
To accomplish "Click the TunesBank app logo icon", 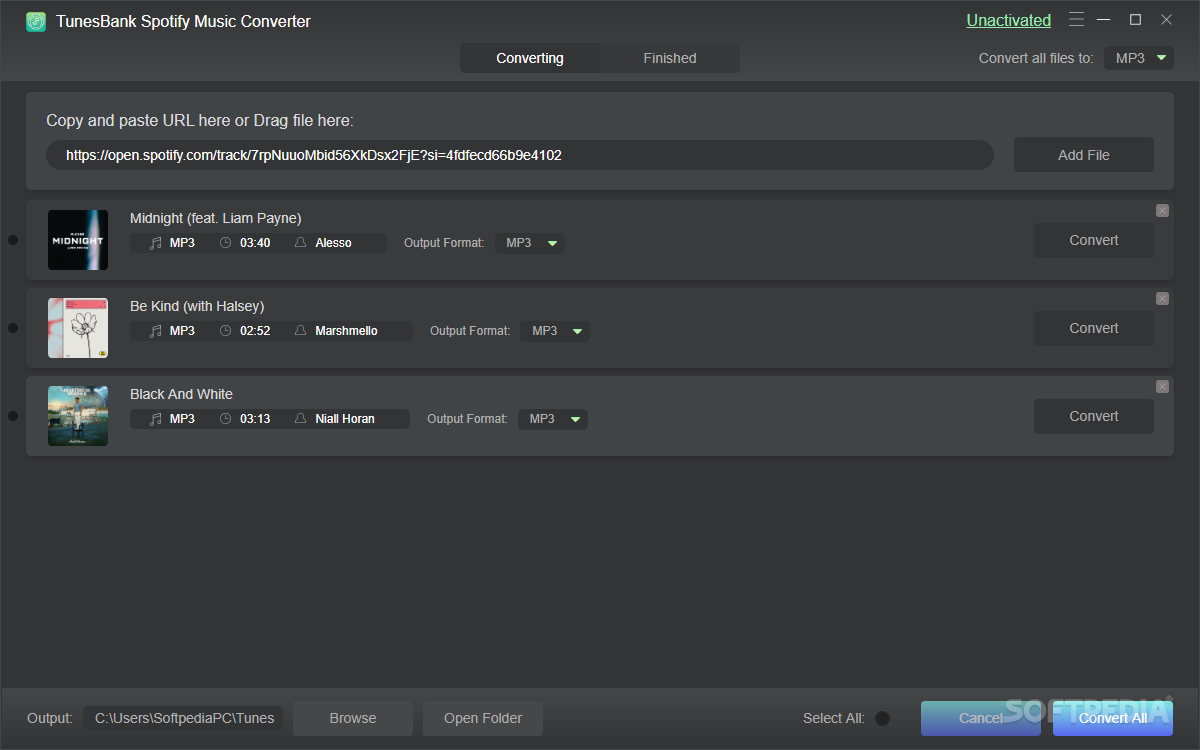I will click(x=36, y=21).
